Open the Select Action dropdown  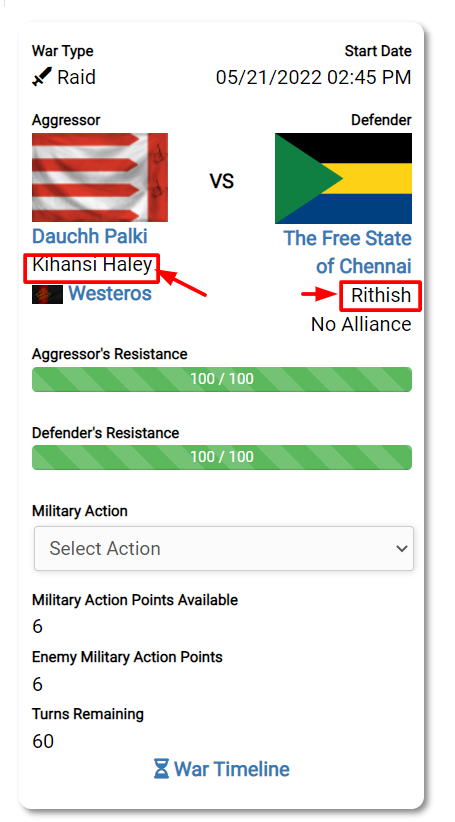click(x=224, y=548)
